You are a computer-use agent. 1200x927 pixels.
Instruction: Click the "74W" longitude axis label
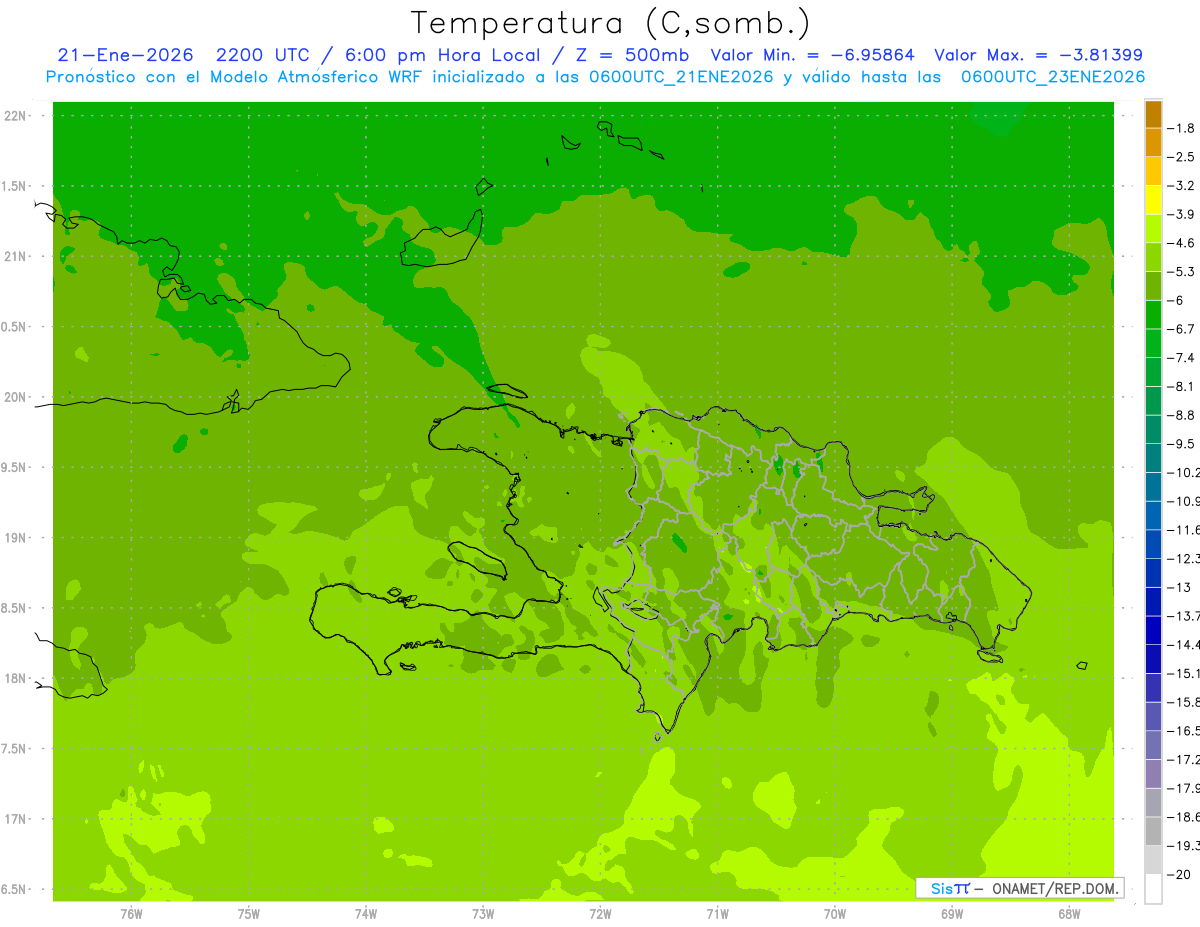coord(366,914)
